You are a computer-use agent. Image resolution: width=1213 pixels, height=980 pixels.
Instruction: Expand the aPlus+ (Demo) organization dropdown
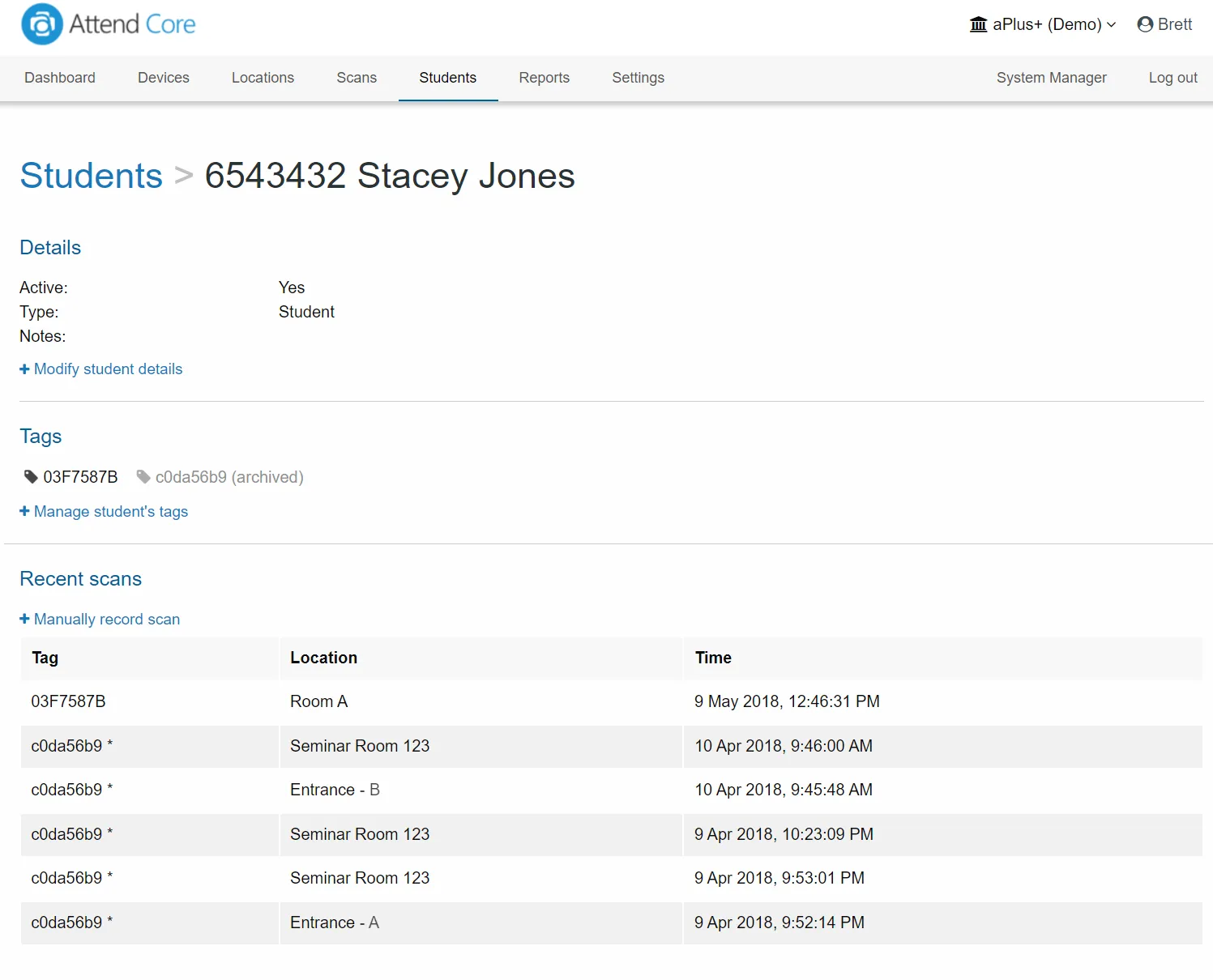tap(1043, 24)
